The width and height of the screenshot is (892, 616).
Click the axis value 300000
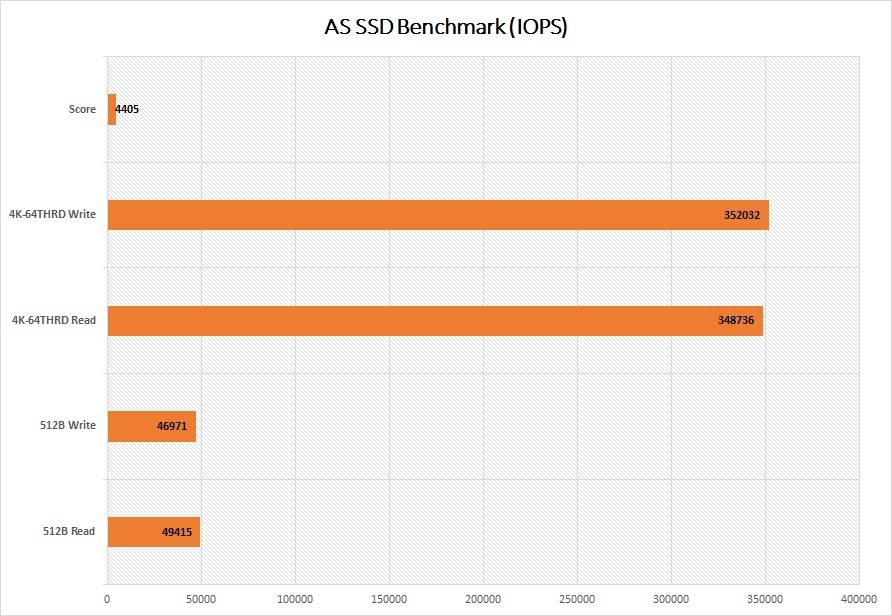coord(671,600)
